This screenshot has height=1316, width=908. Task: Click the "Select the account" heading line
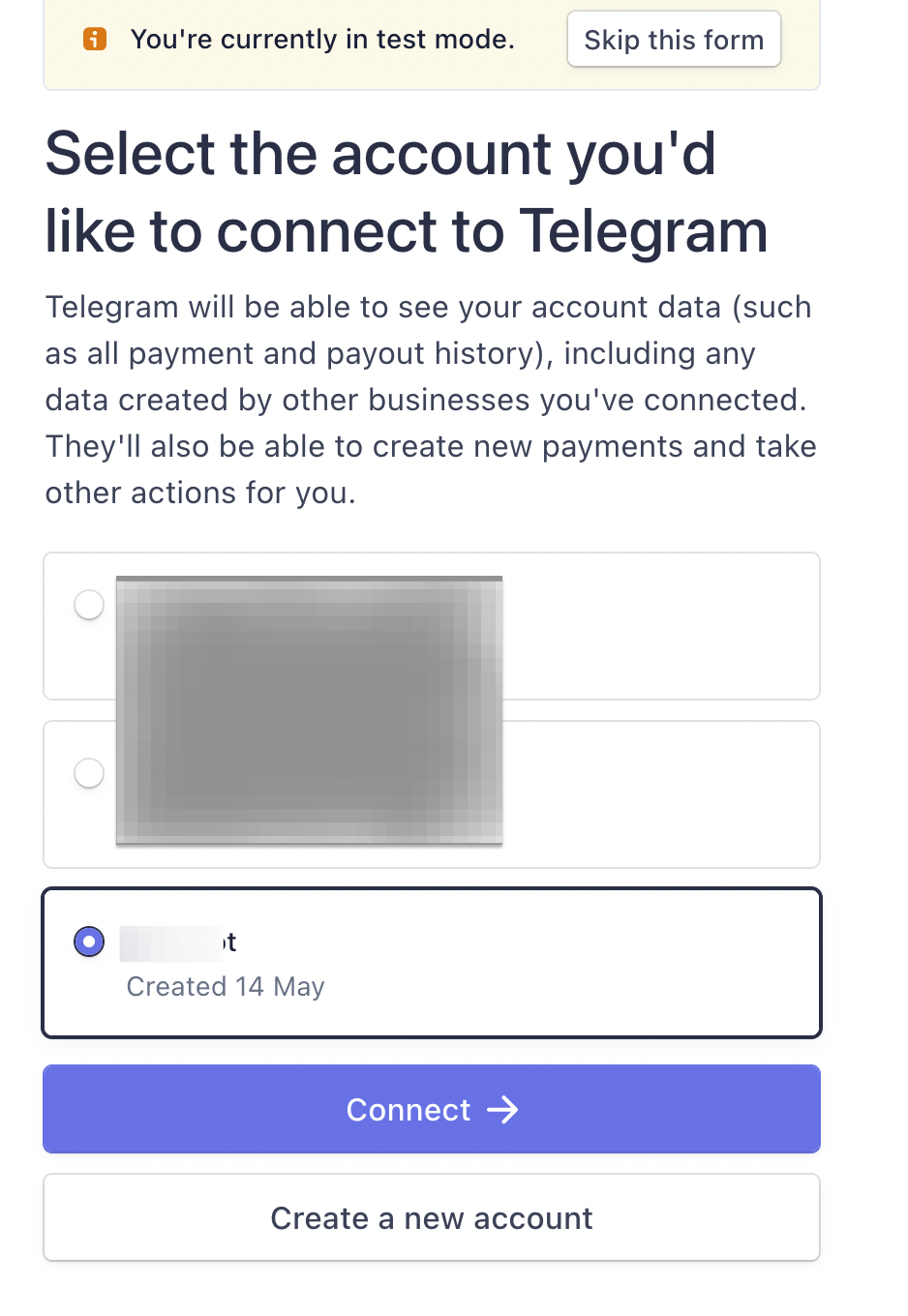[379, 155]
